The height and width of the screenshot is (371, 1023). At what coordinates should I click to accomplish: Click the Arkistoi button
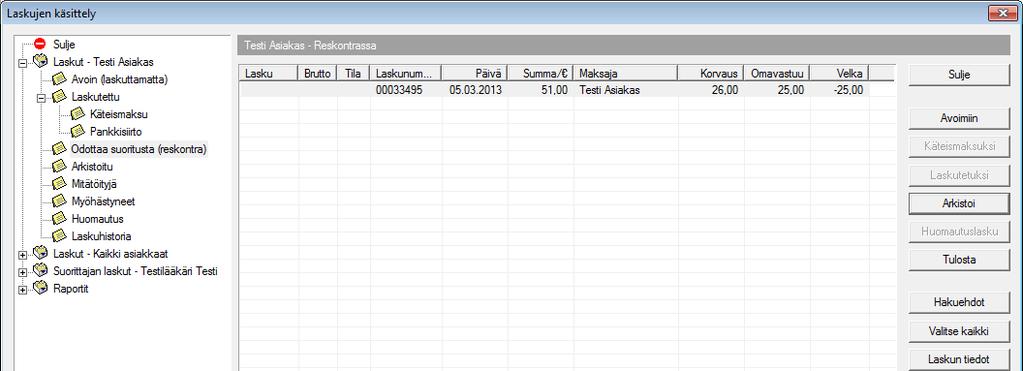[x=958, y=203]
